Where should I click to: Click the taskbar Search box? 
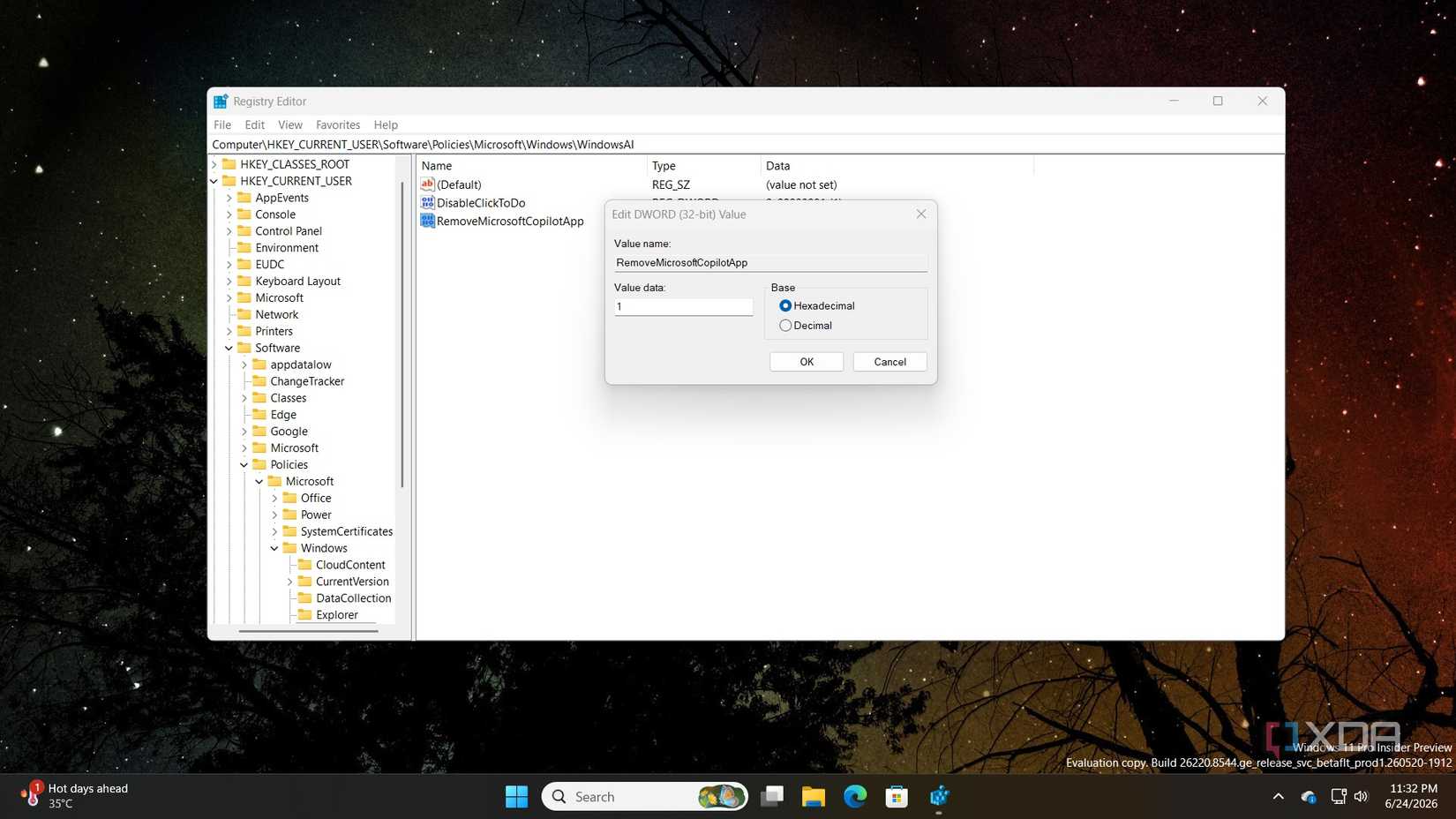(x=645, y=797)
